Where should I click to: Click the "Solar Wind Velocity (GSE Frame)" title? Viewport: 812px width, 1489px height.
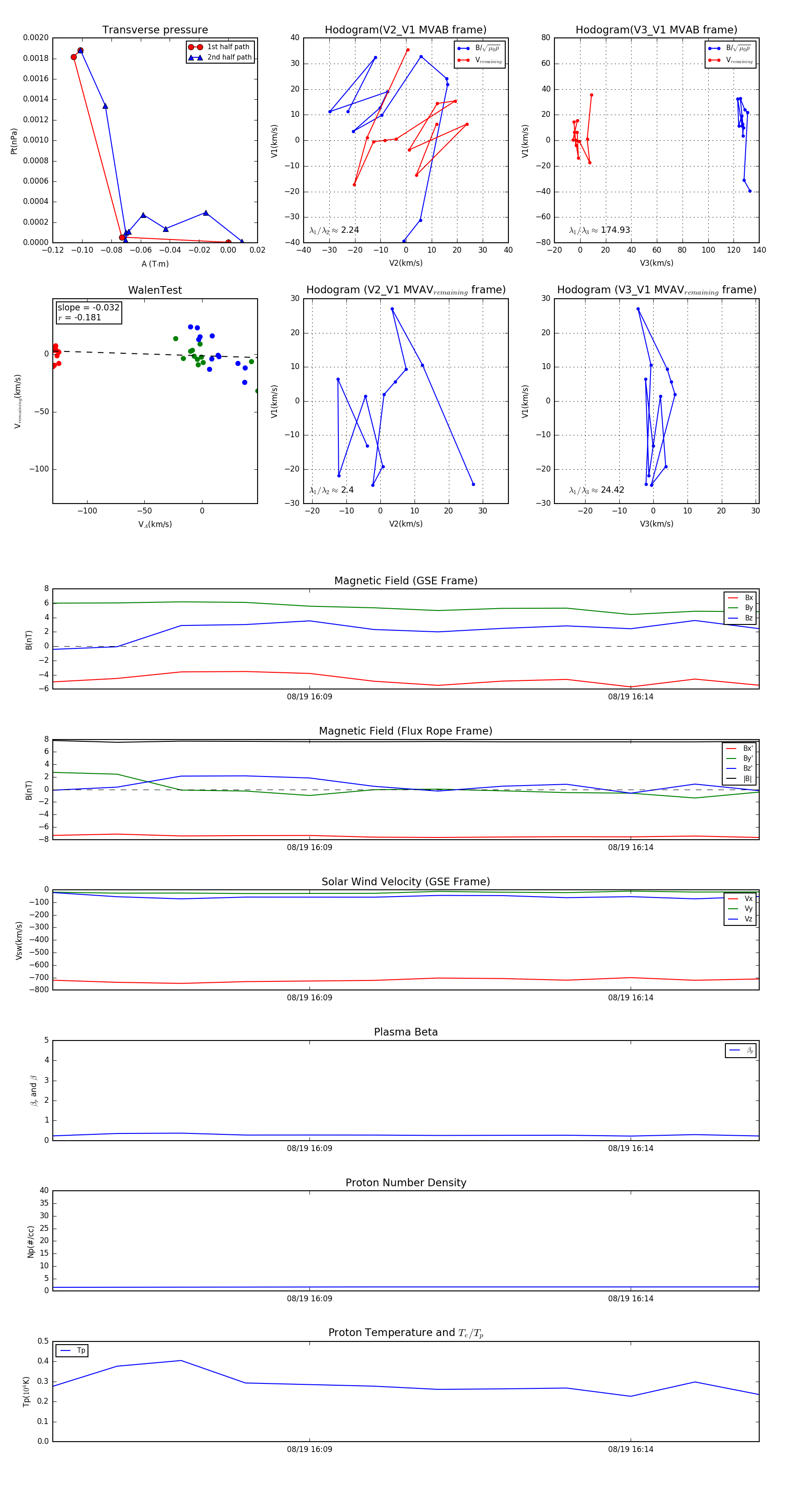406,882
